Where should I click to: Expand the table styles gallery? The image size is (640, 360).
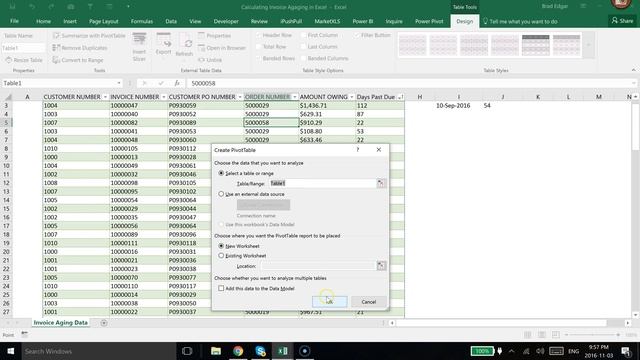tap(589, 45)
